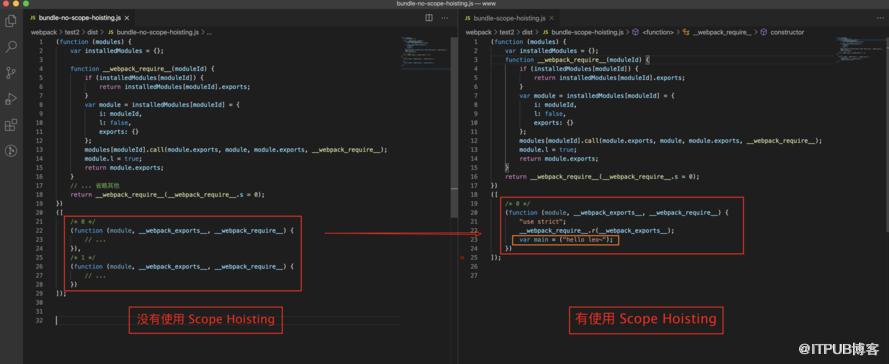Click '"use strict";' line in right editor
This screenshot has height=364, width=889.
pyautogui.click(x=543, y=221)
